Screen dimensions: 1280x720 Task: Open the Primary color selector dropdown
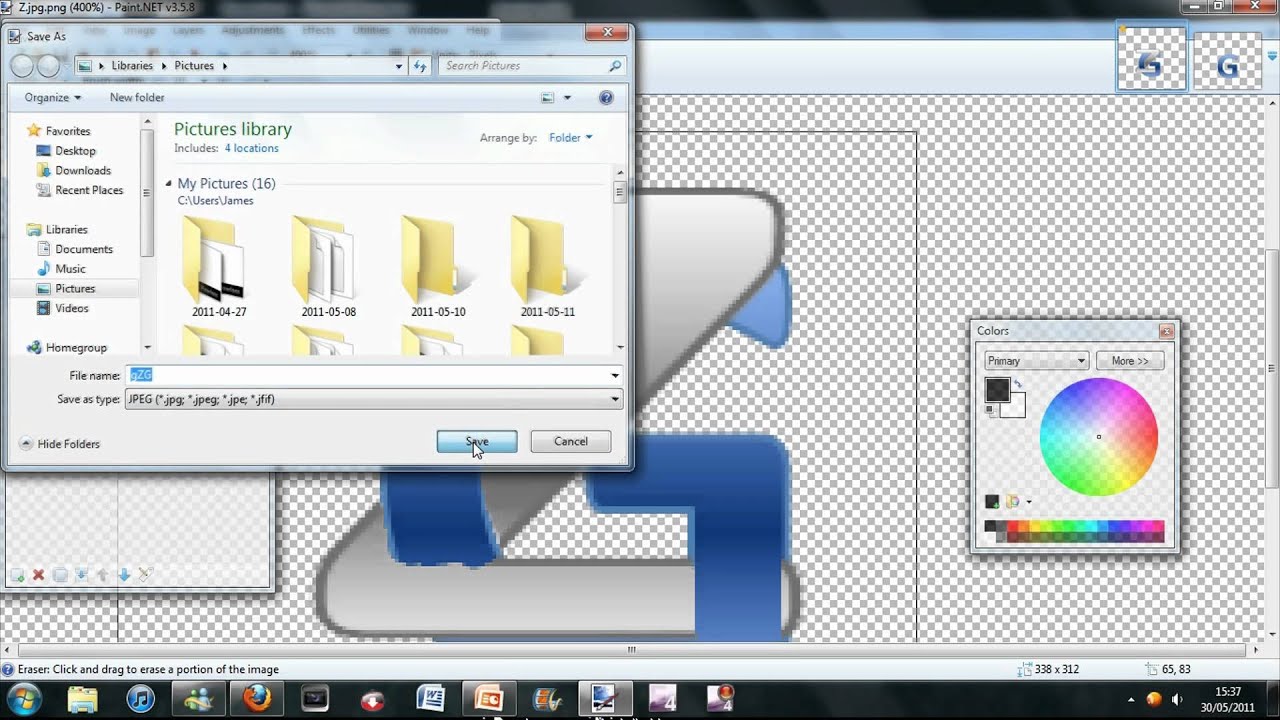coord(1036,361)
